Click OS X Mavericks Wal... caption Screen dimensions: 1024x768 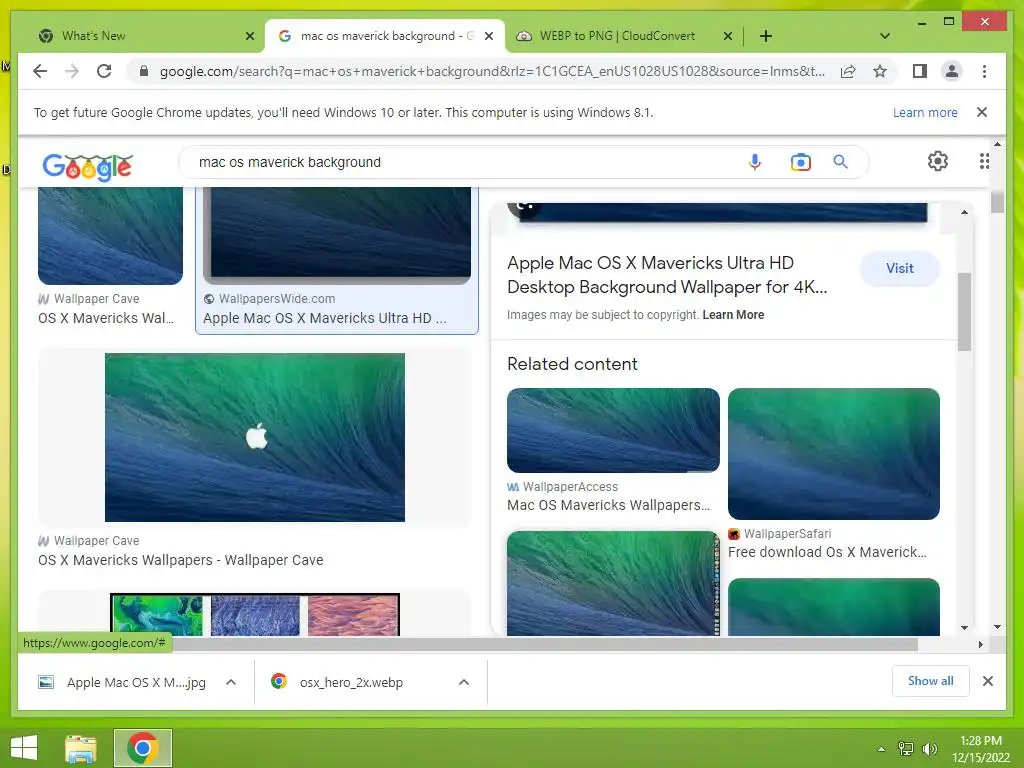click(106, 318)
